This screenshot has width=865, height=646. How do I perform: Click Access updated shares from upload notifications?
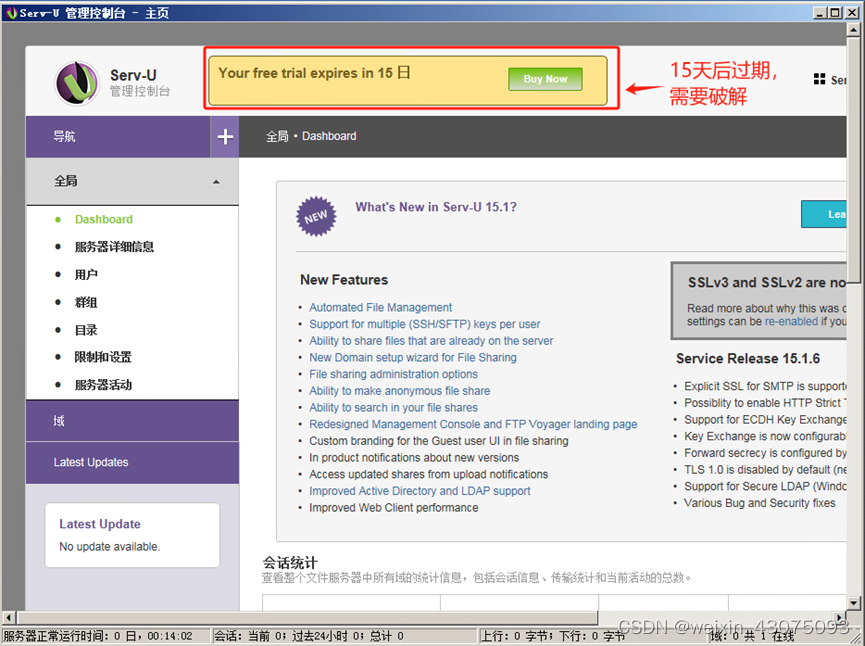tap(428, 474)
